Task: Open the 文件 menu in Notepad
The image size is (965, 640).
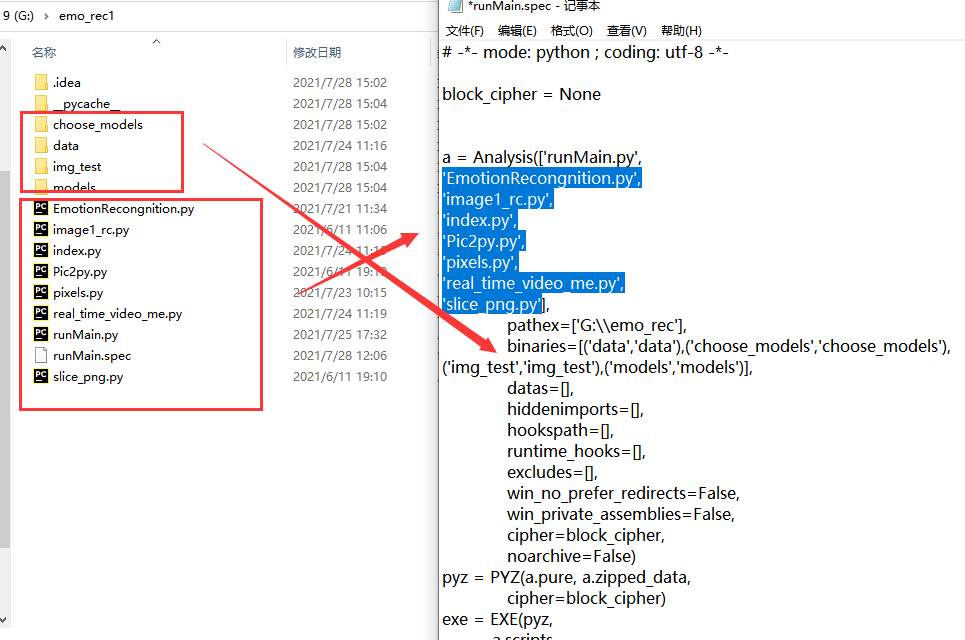Action: click(463, 30)
